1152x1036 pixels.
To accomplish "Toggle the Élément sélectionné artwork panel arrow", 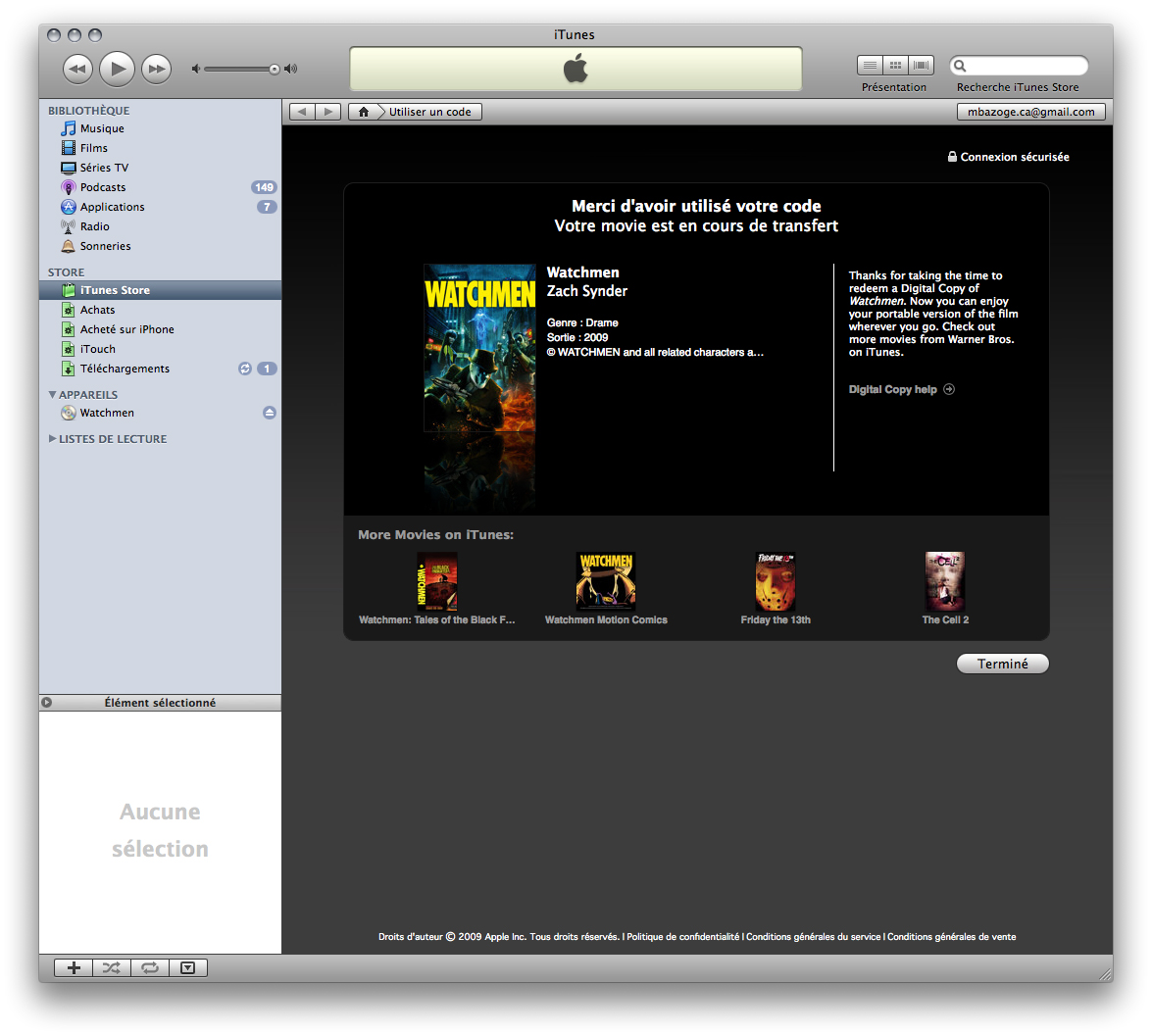I will point(47,703).
